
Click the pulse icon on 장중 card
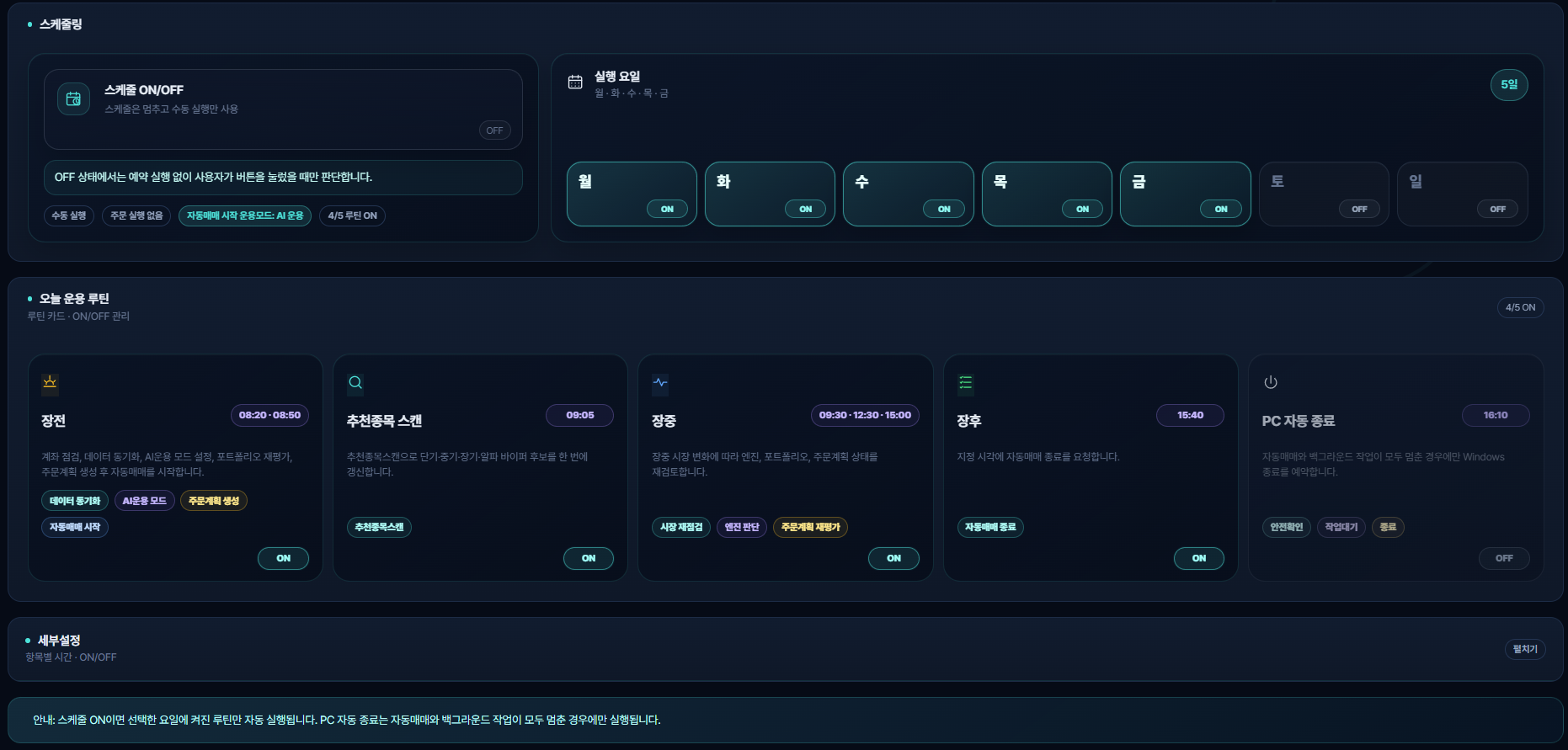pos(660,383)
